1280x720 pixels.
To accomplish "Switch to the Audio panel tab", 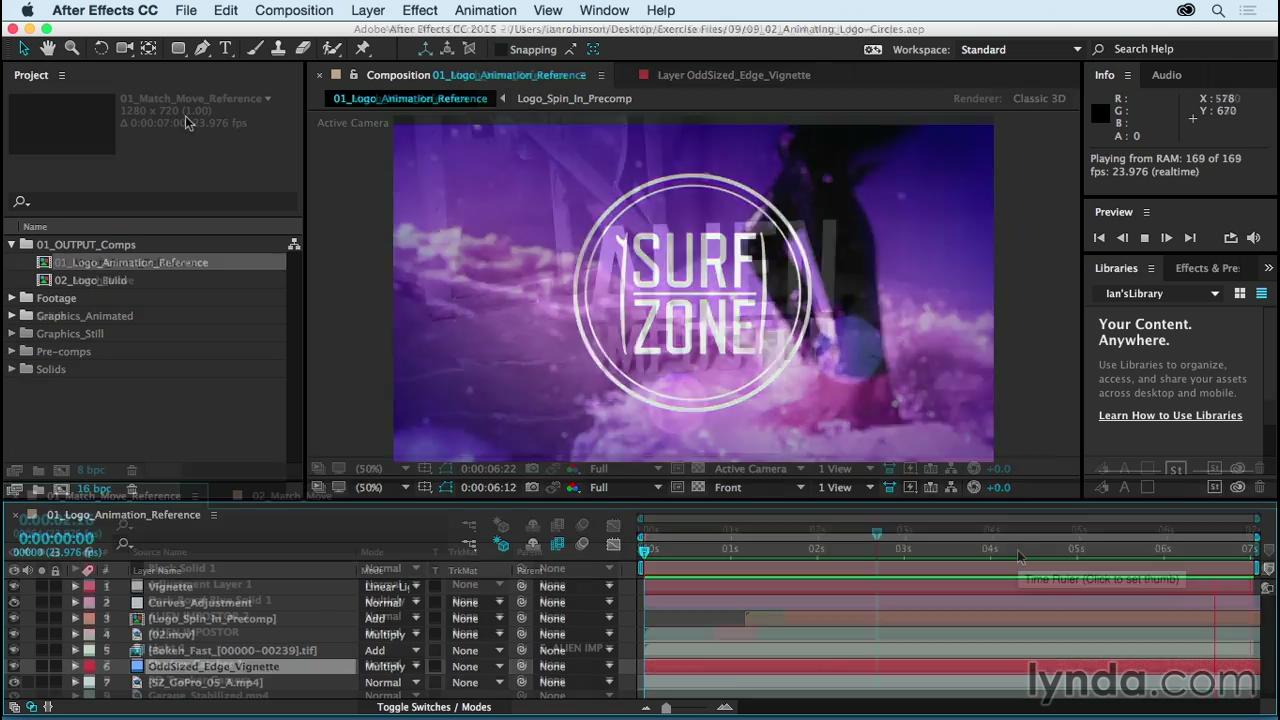I will click(x=1166, y=75).
